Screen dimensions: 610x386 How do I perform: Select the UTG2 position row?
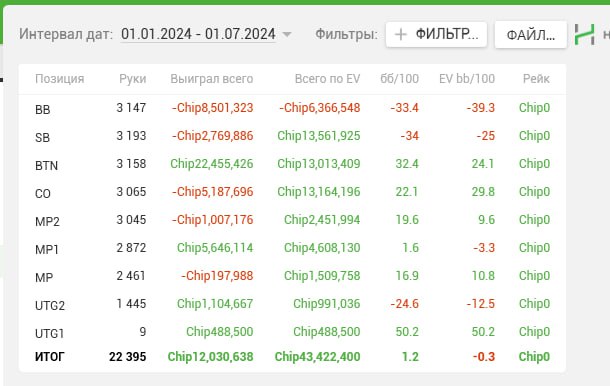click(x=292, y=304)
